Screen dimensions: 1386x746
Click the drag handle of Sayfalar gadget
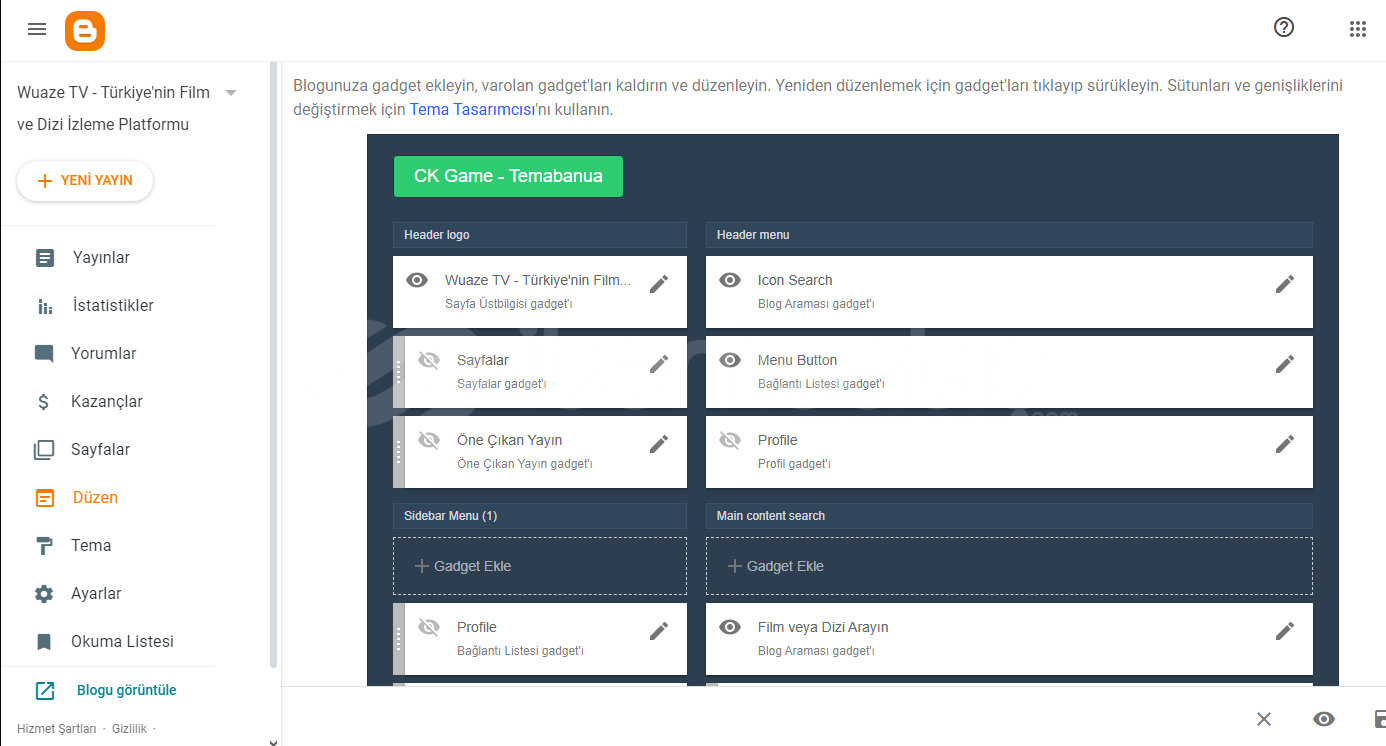[x=399, y=372]
